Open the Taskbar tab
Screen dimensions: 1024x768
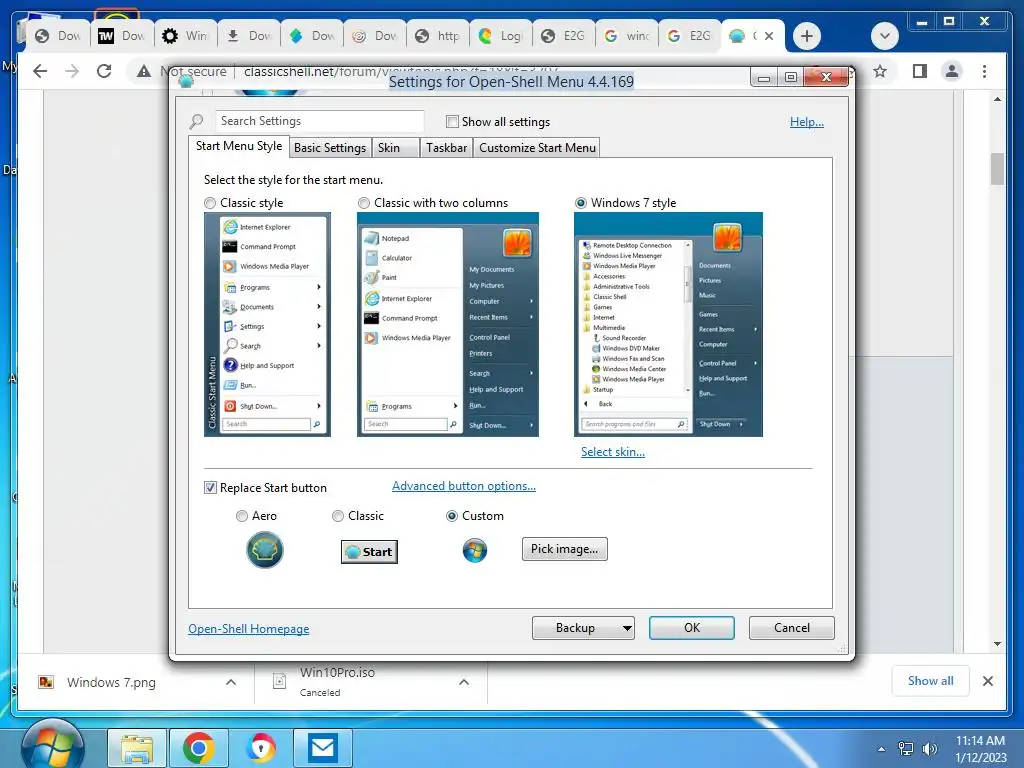[x=447, y=148]
